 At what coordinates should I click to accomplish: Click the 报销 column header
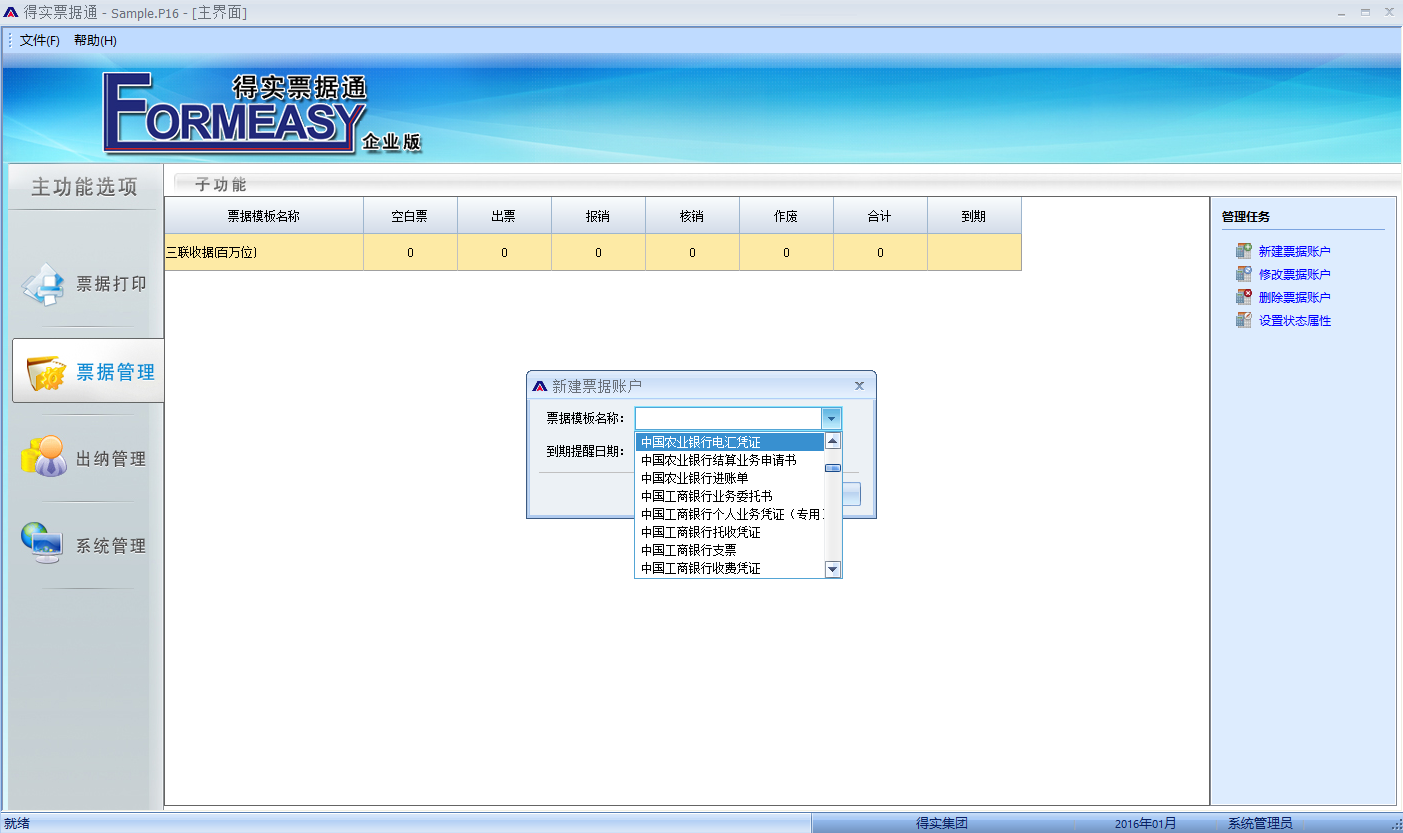(598, 216)
